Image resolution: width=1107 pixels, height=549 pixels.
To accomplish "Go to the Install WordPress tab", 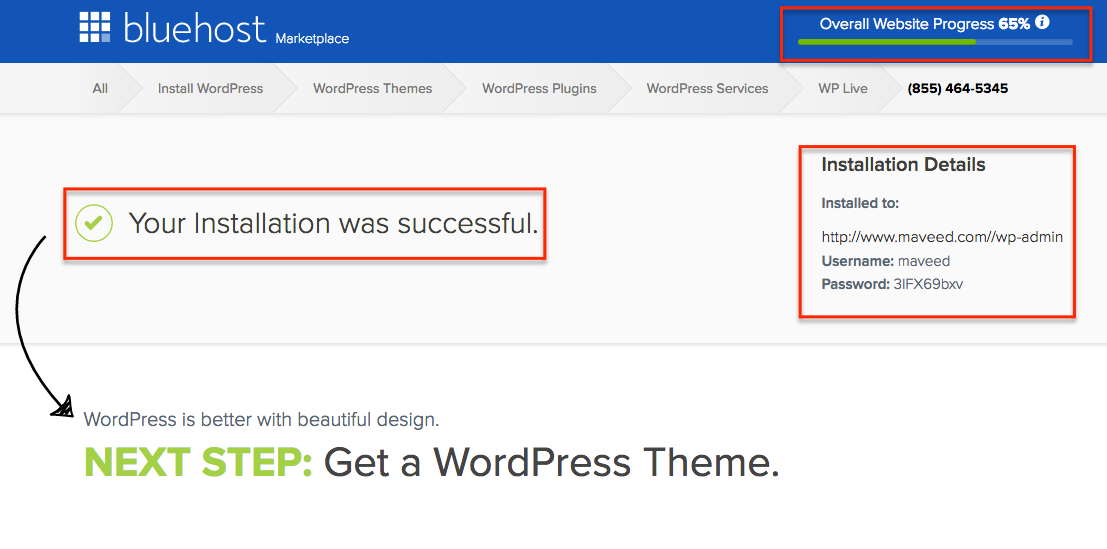I will coord(210,88).
